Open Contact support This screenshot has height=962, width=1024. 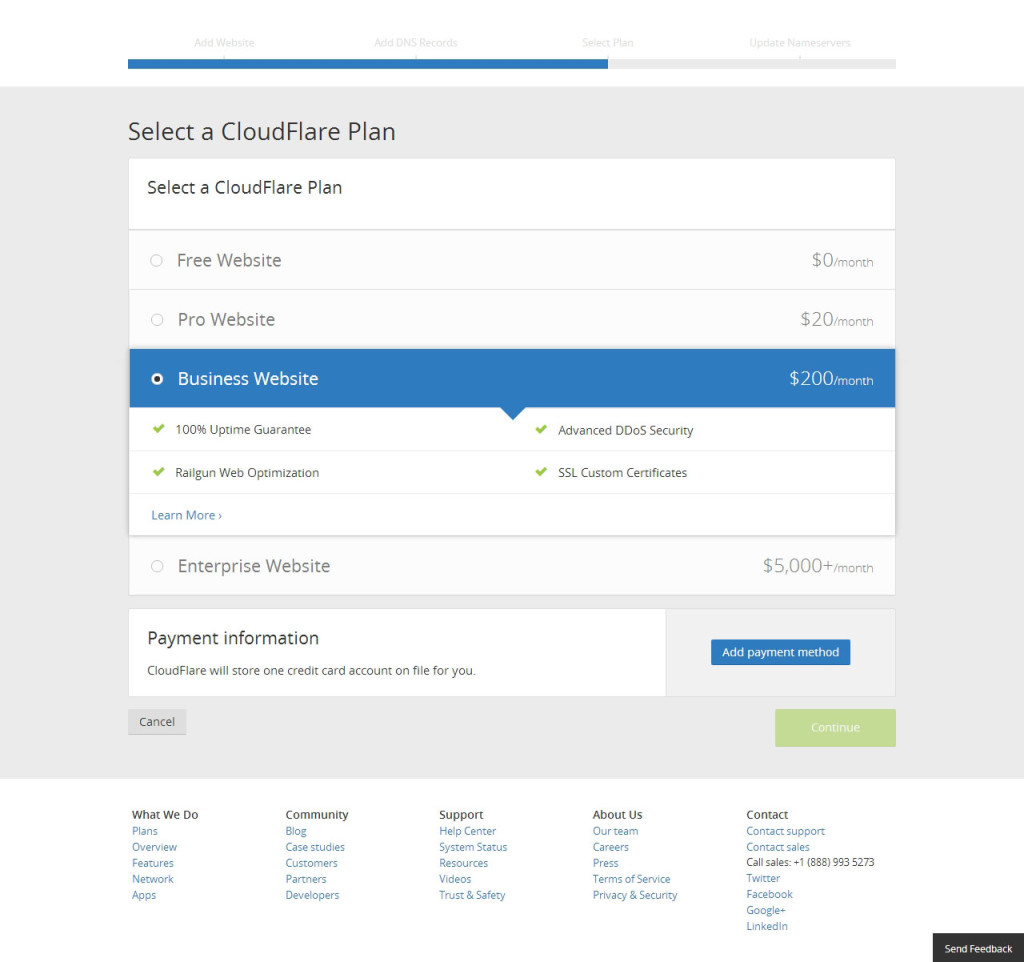coord(785,830)
